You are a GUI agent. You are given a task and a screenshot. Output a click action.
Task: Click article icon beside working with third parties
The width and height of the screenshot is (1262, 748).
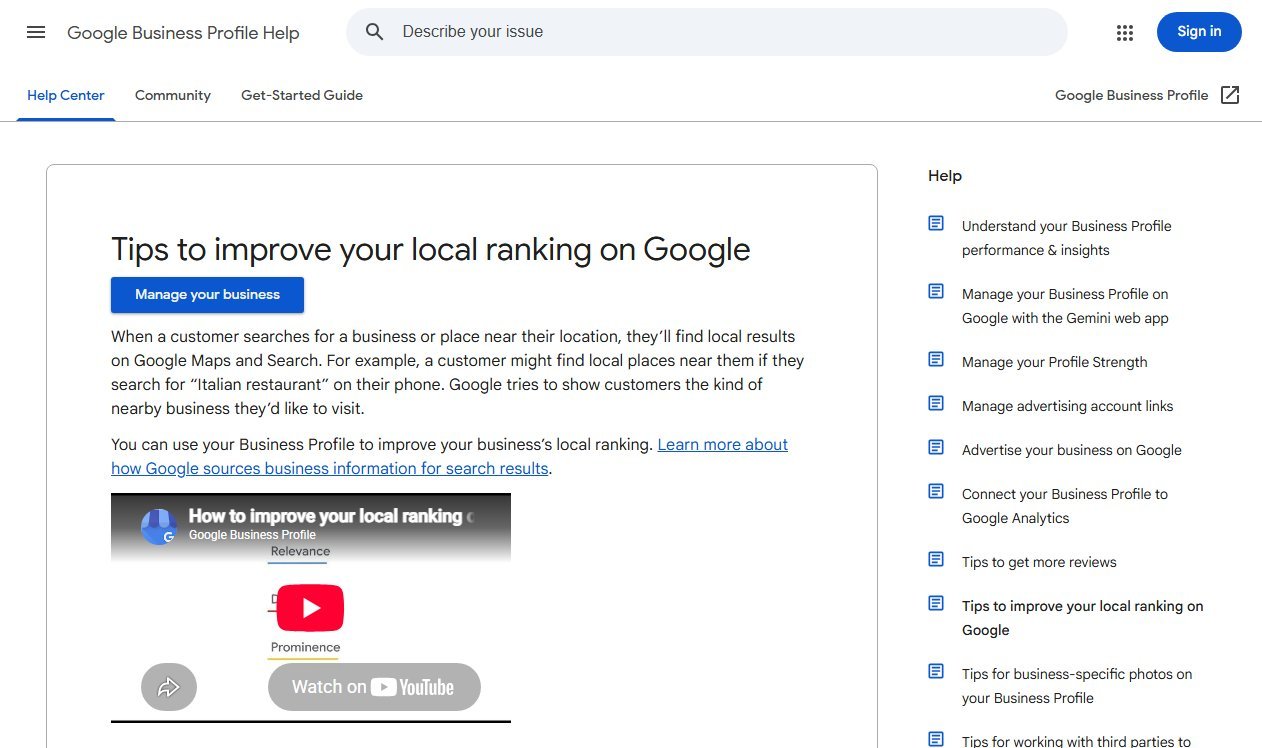(936, 739)
